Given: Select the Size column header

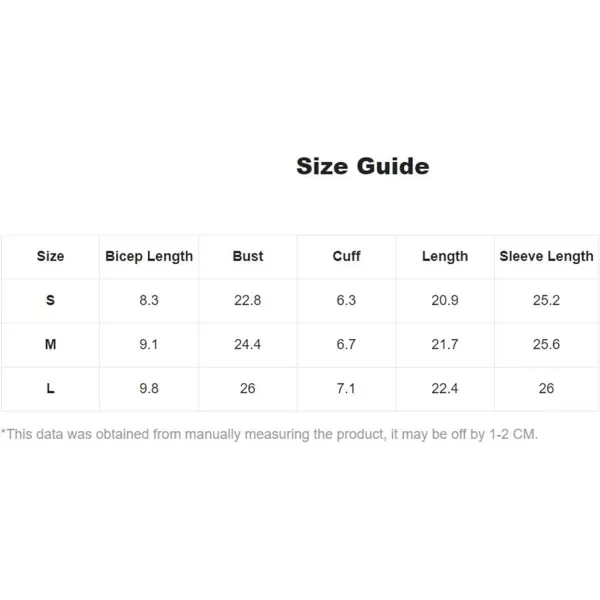Looking at the screenshot, I should [x=51, y=256].
